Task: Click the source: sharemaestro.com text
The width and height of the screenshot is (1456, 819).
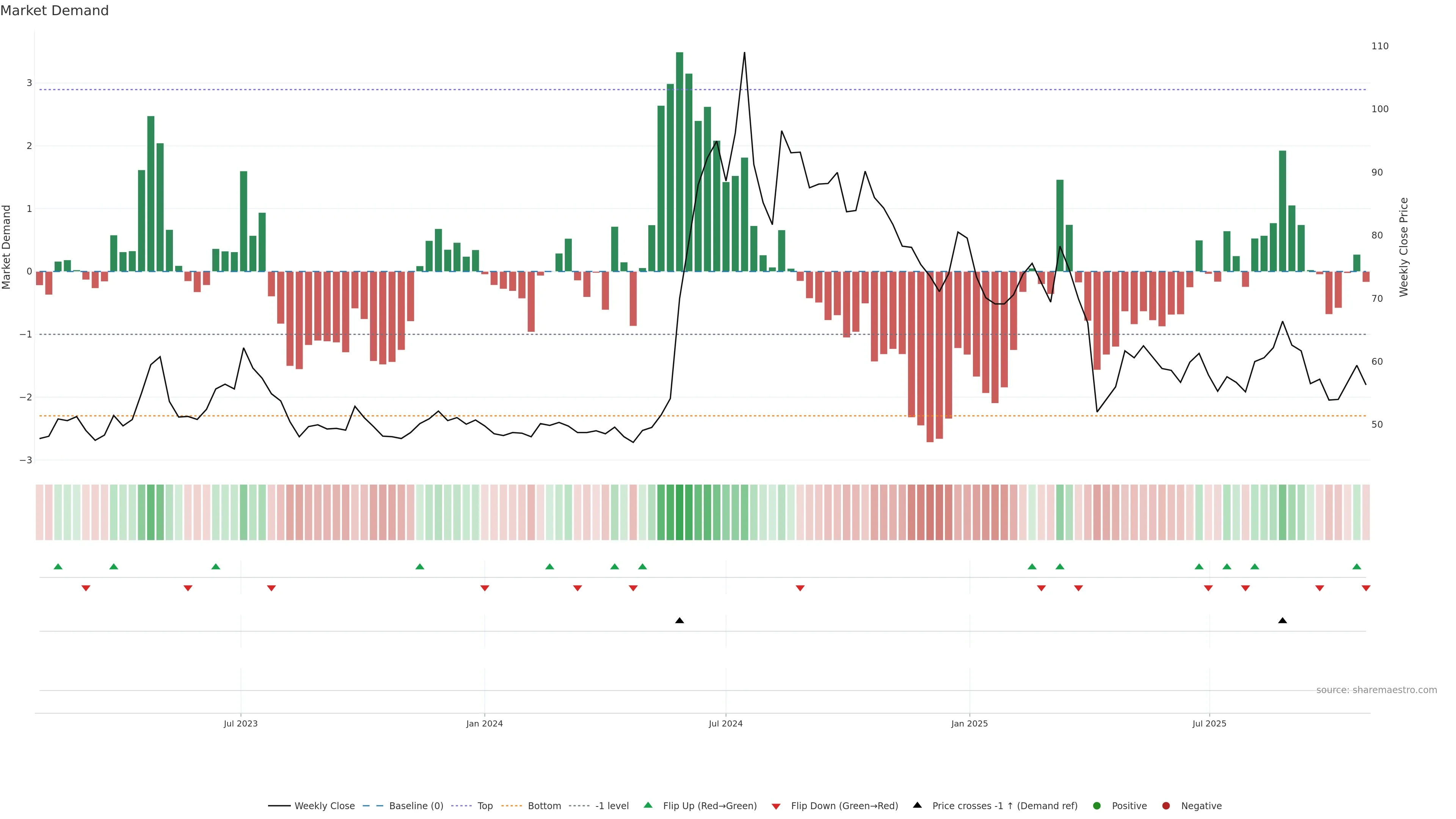Action: tap(1376, 690)
